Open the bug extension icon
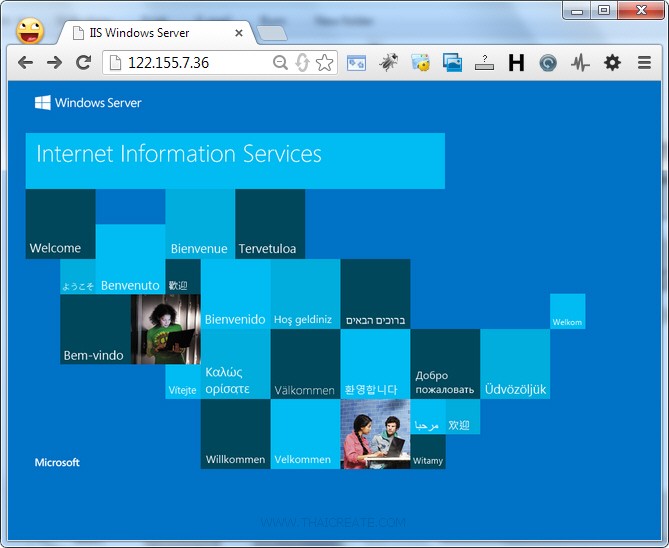 pos(388,62)
